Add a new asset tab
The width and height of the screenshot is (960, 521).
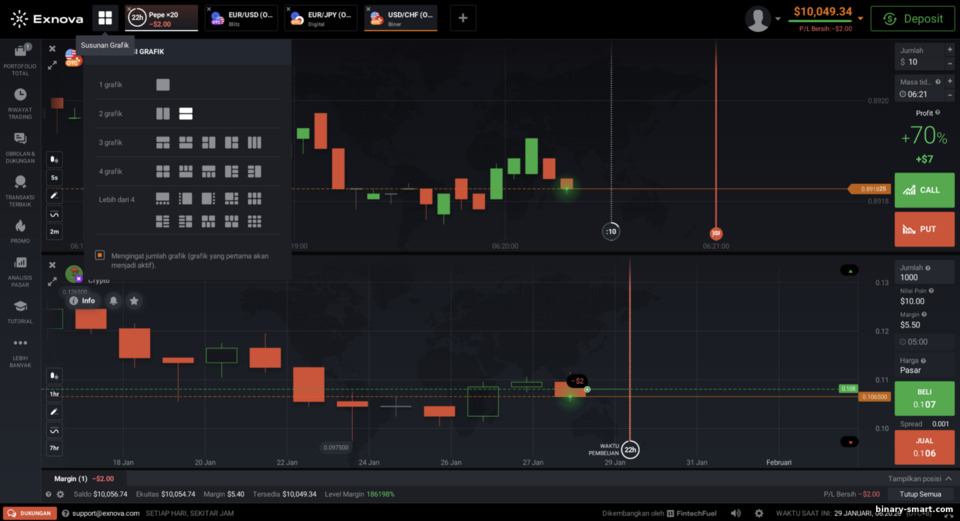(463, 18)
